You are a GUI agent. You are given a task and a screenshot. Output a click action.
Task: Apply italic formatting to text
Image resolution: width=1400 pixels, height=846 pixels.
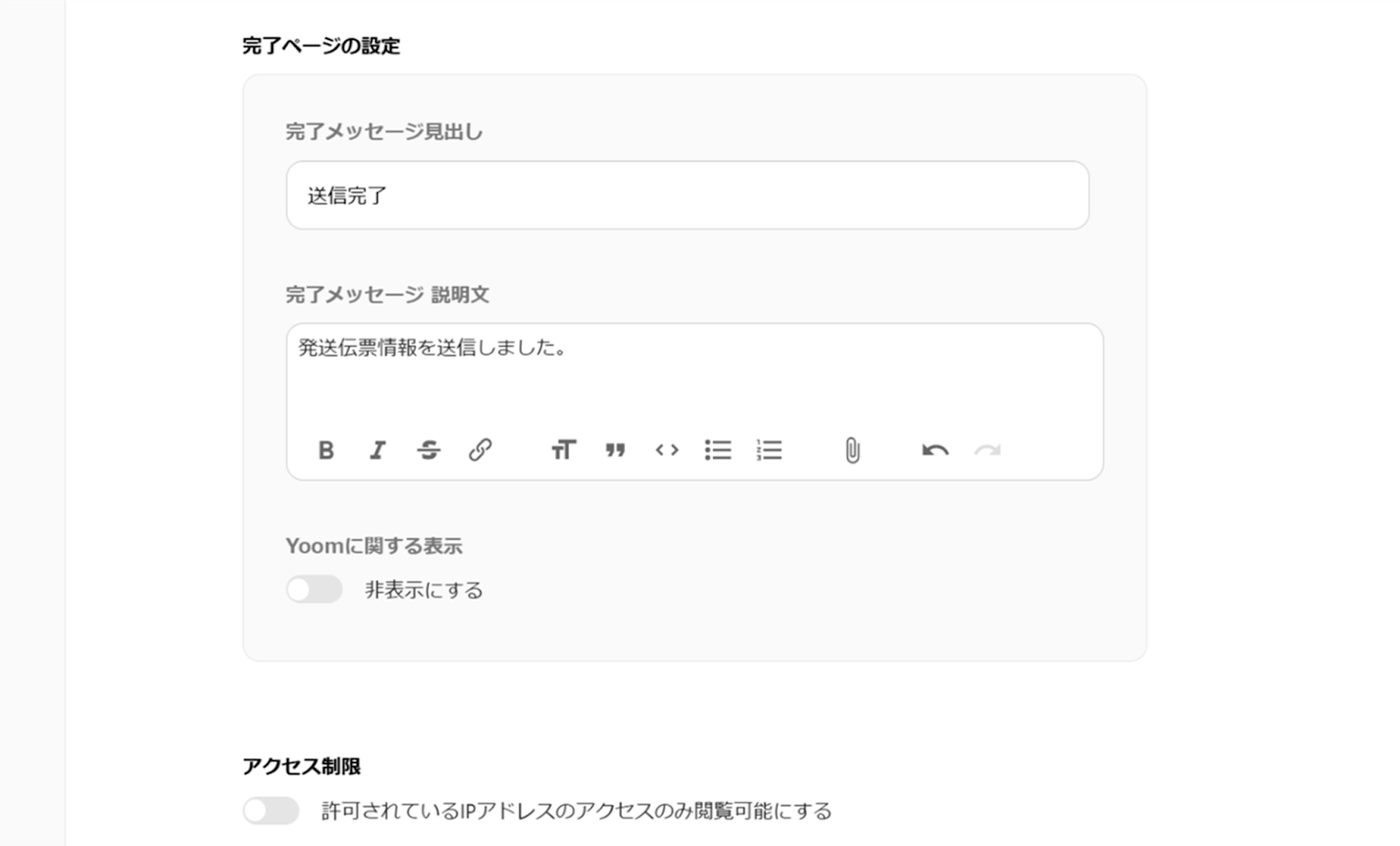point(377,450)
